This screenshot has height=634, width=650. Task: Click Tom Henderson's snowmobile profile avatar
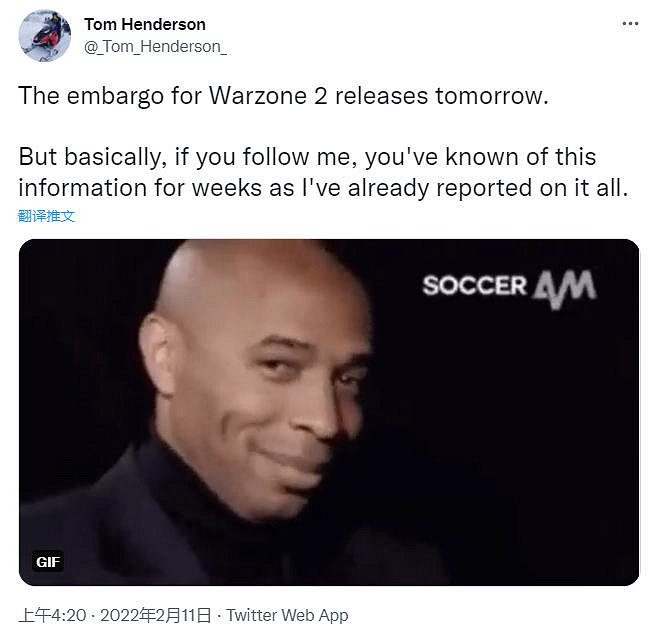coord(44,36)
